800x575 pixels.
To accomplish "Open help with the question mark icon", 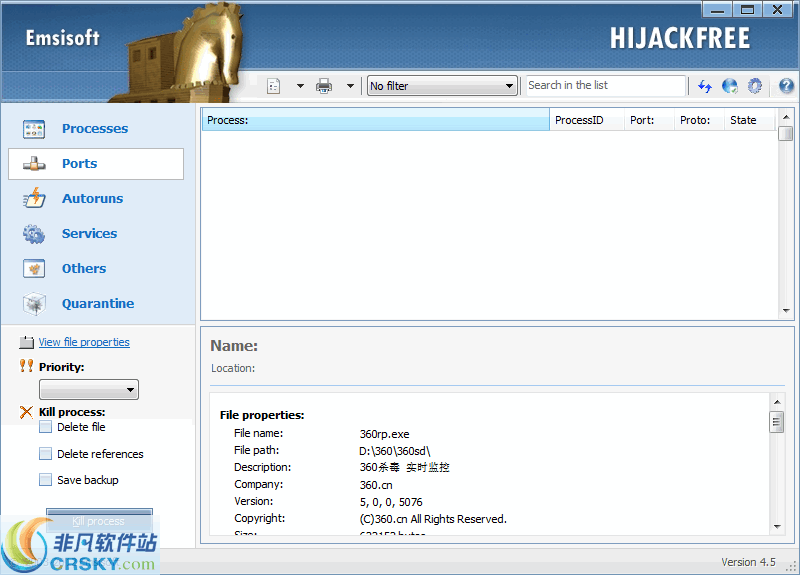I will point(786,86).
